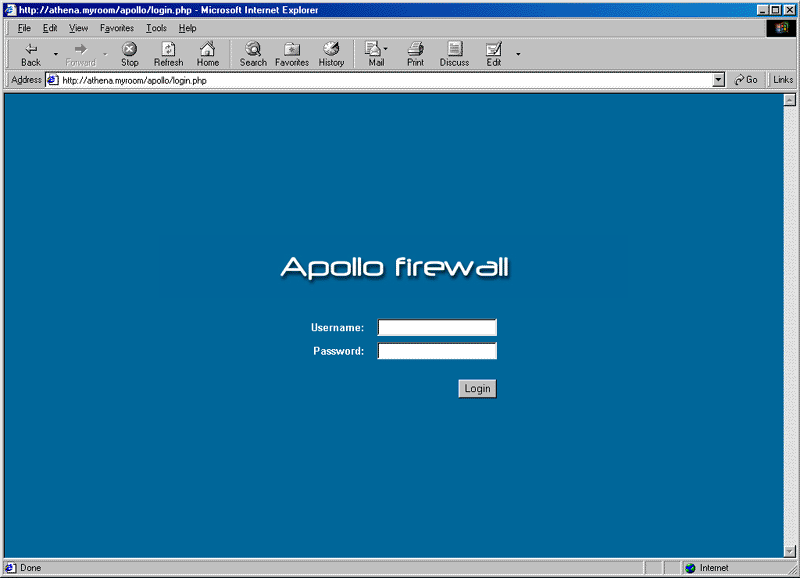The height and width of the screenshot is (578, 800).
Task: Show the History panel icon
Action: [x=331, y=49]
